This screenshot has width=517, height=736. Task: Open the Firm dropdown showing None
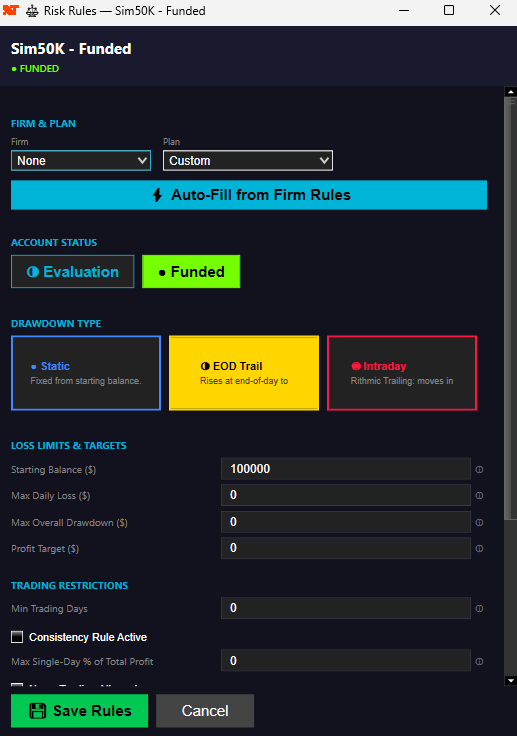click(81, 161)
